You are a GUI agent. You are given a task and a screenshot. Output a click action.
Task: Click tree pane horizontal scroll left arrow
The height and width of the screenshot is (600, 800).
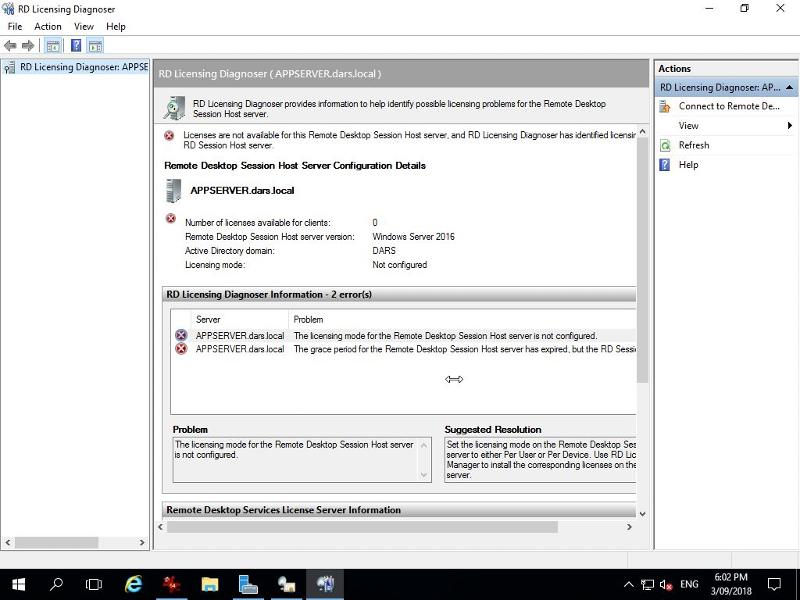click(x=8, y=542)
